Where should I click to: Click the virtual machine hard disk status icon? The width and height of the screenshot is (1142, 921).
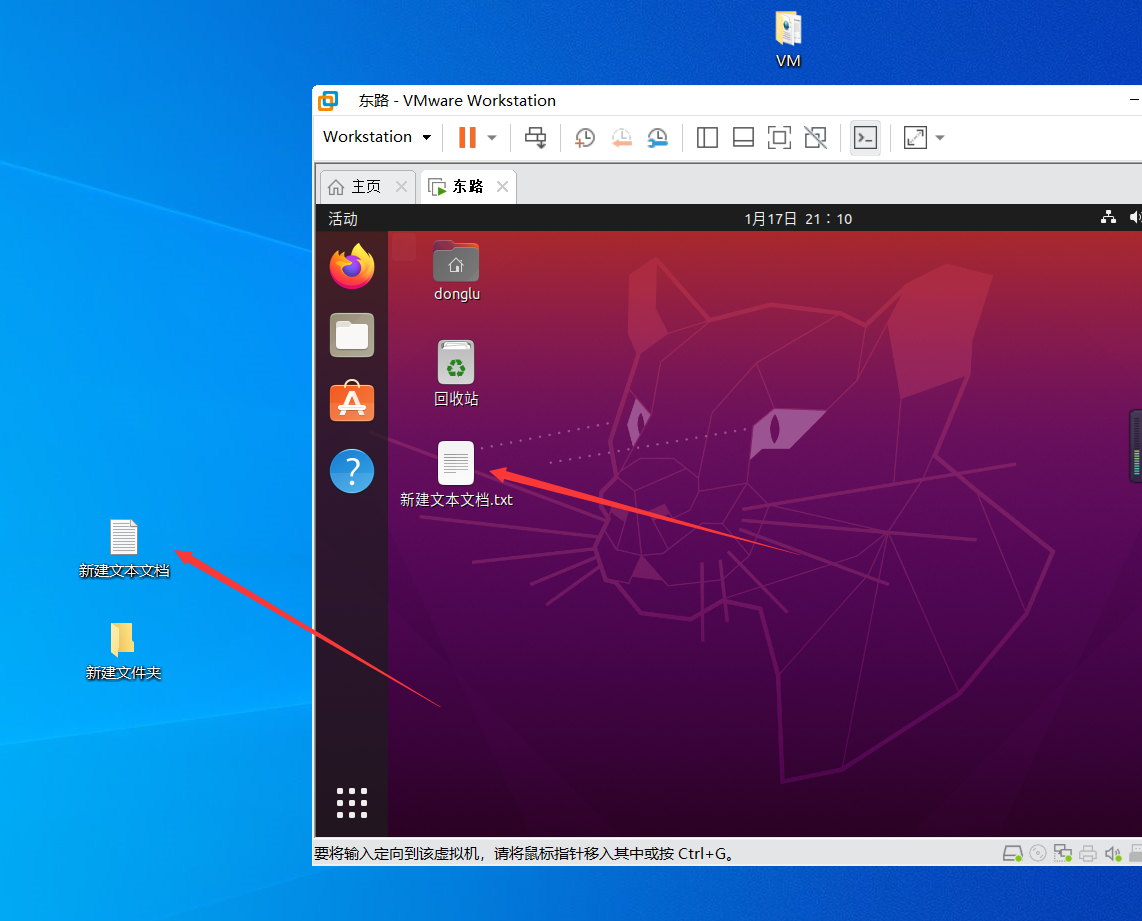(x=1013, y=853)
